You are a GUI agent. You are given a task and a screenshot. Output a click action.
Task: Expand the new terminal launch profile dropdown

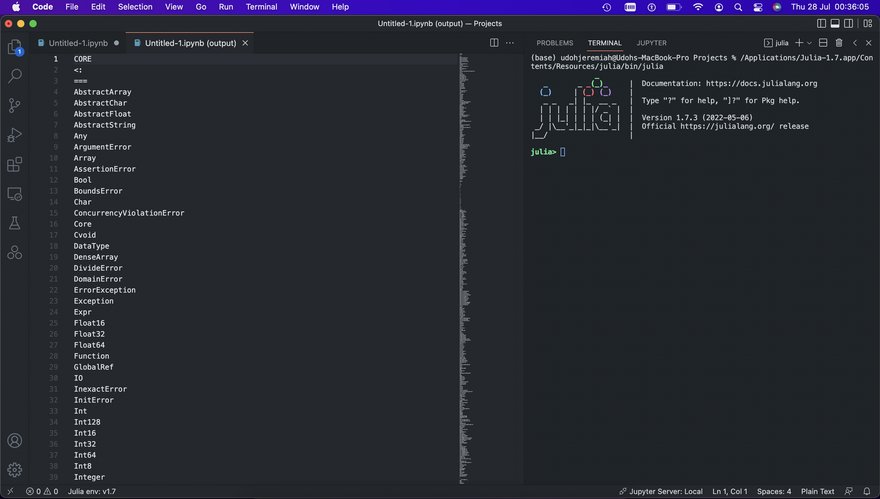tap(808, 43)
